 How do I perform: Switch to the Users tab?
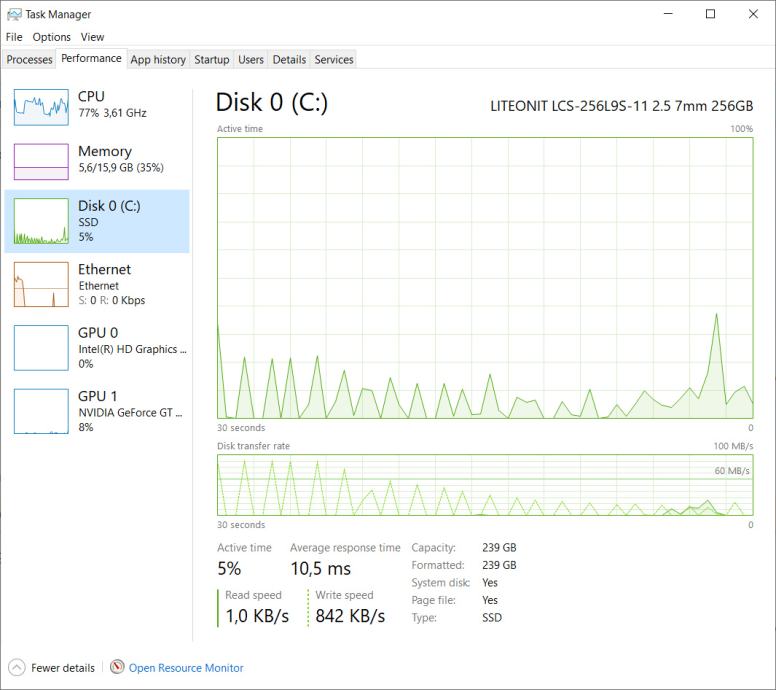251,59
